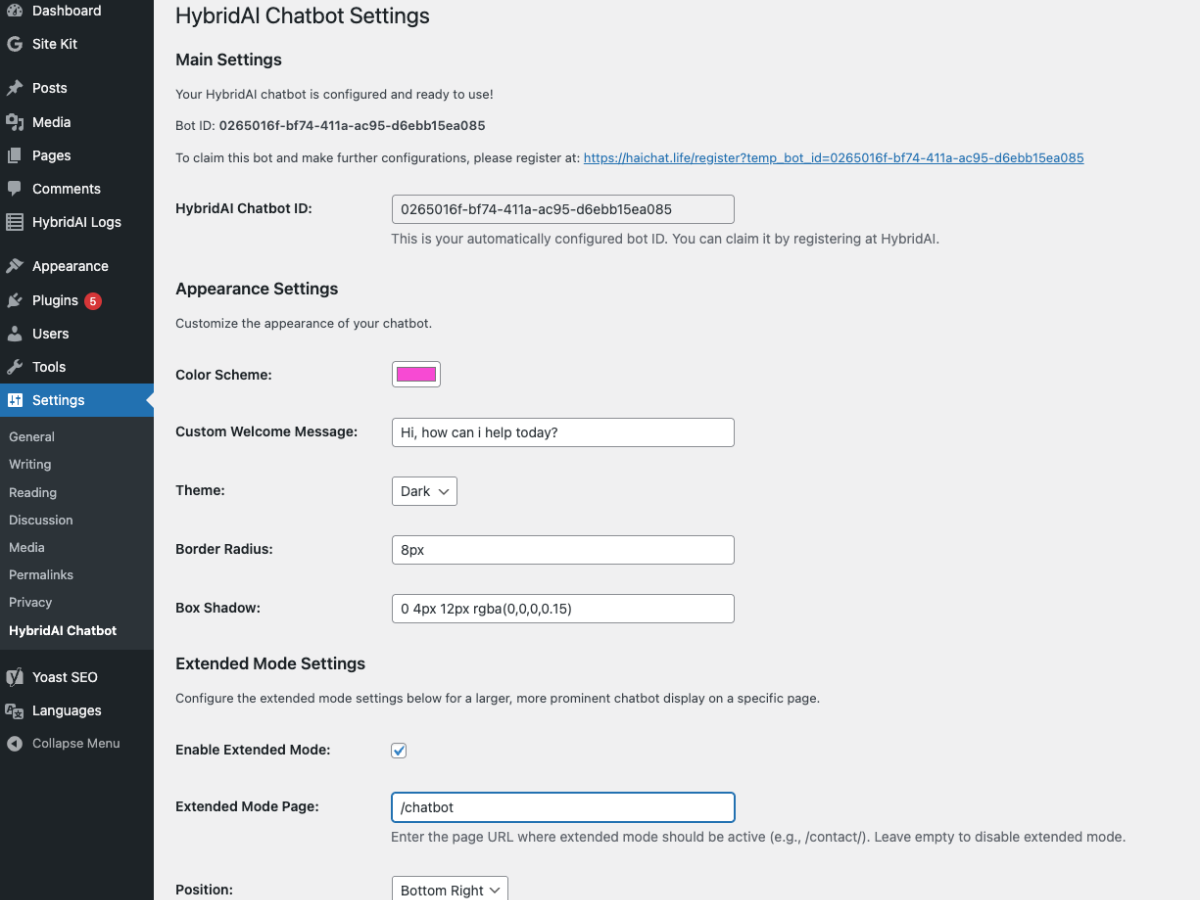
Task: Click the Dashboard gauge icon
Action: (15, 11)
